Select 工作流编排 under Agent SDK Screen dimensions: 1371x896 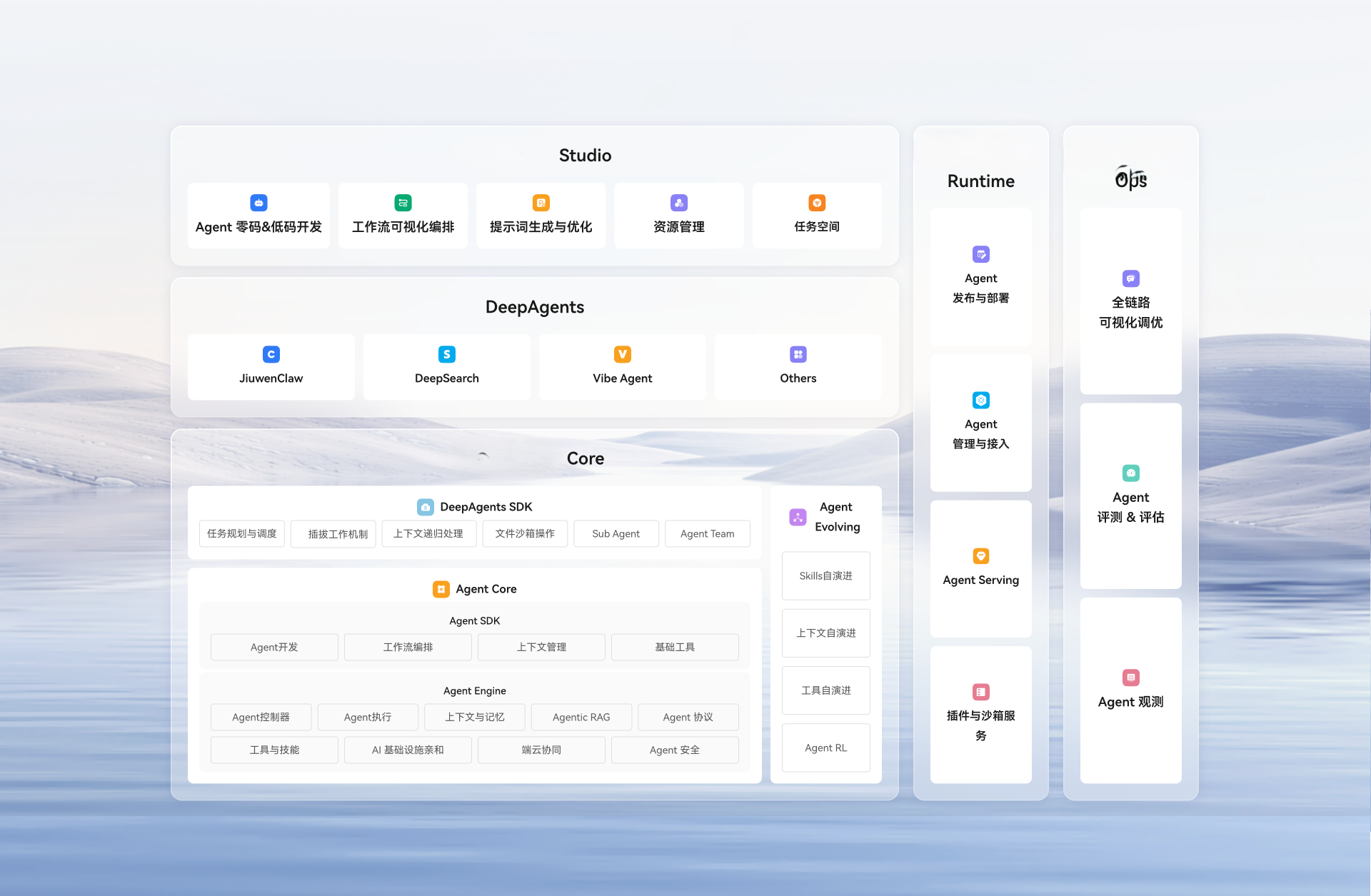408,647
